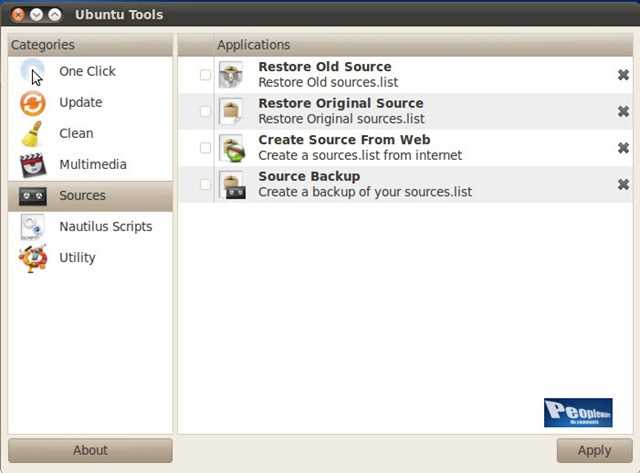The height and width of the screenshot is (473, 640).
Task: Click the Apply button
Action: click(595, 451)
